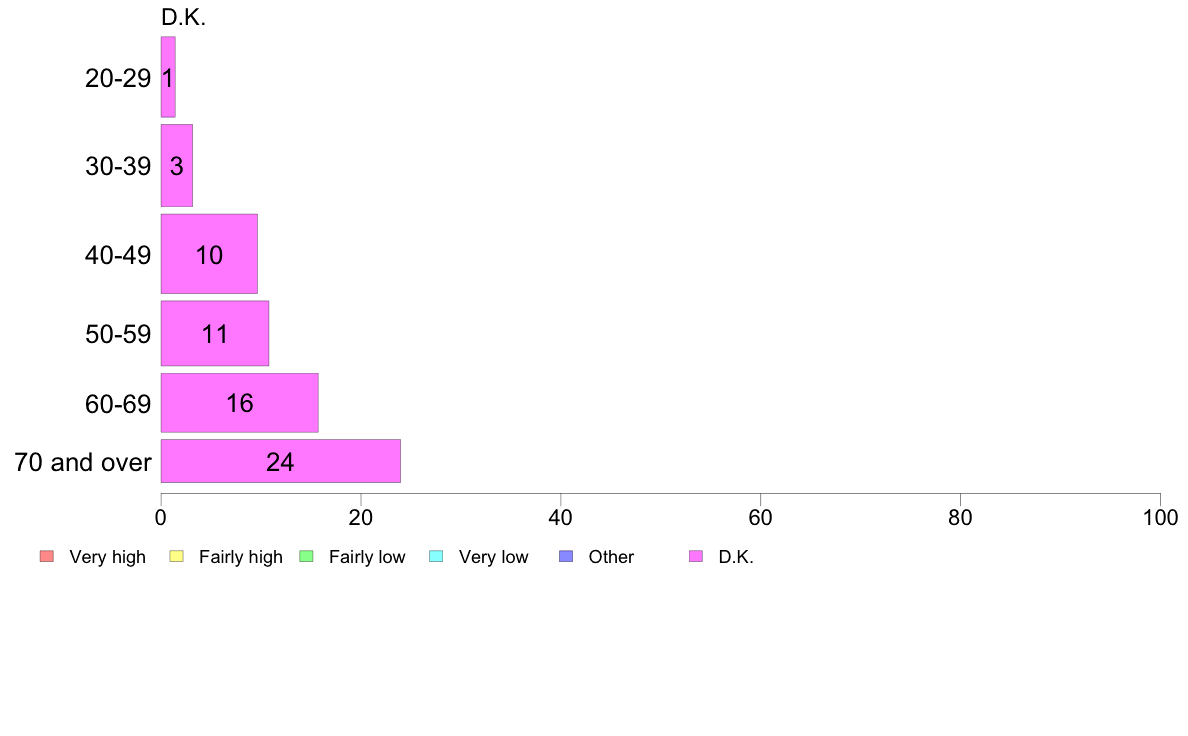Select the 70 and over bar showing 24
The image size is (1188, 736).
pyautogui.click(x=280, y=461)
